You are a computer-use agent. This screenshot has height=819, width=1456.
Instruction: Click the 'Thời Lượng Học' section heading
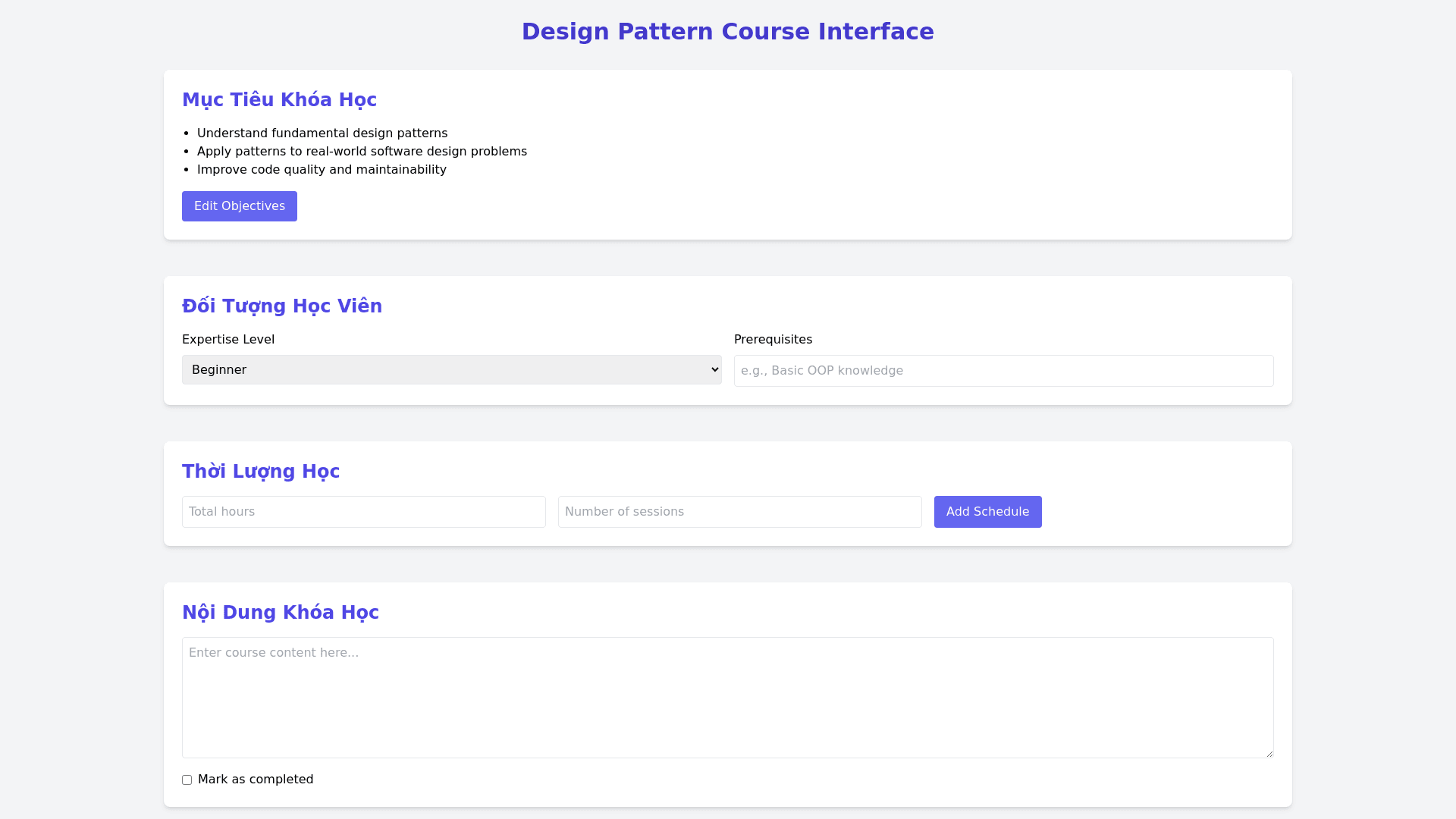261,472
